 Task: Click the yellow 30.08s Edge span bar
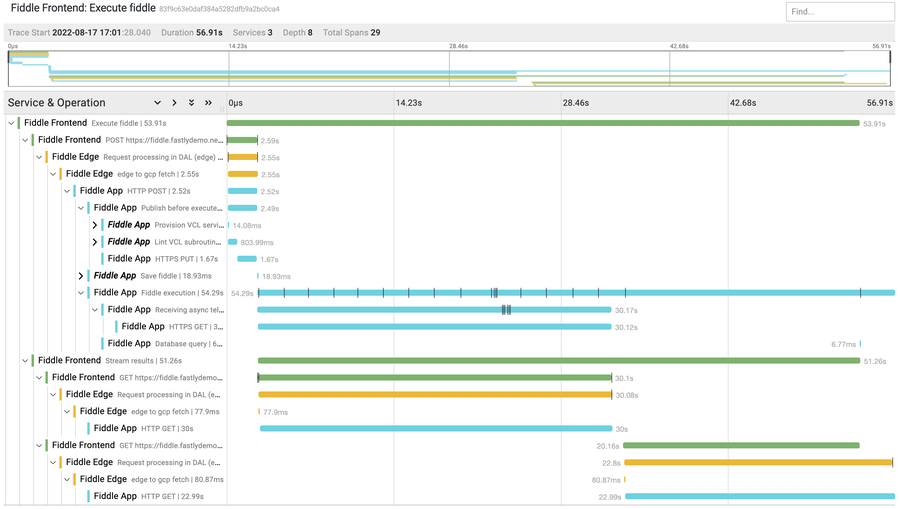tap(435, 394)
